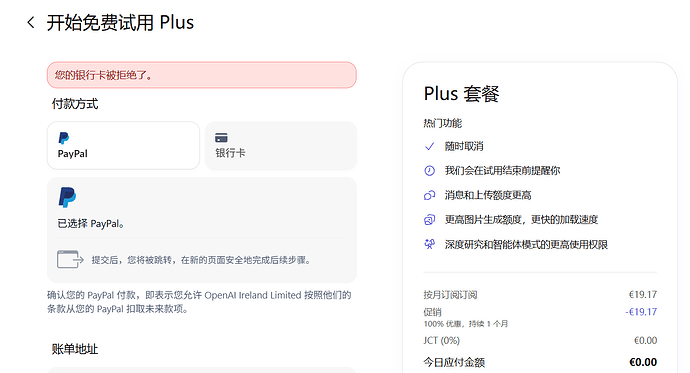Click the 提交后，您将被跳转 notice text
Screen dimensions: 690x373
[202, 260]
